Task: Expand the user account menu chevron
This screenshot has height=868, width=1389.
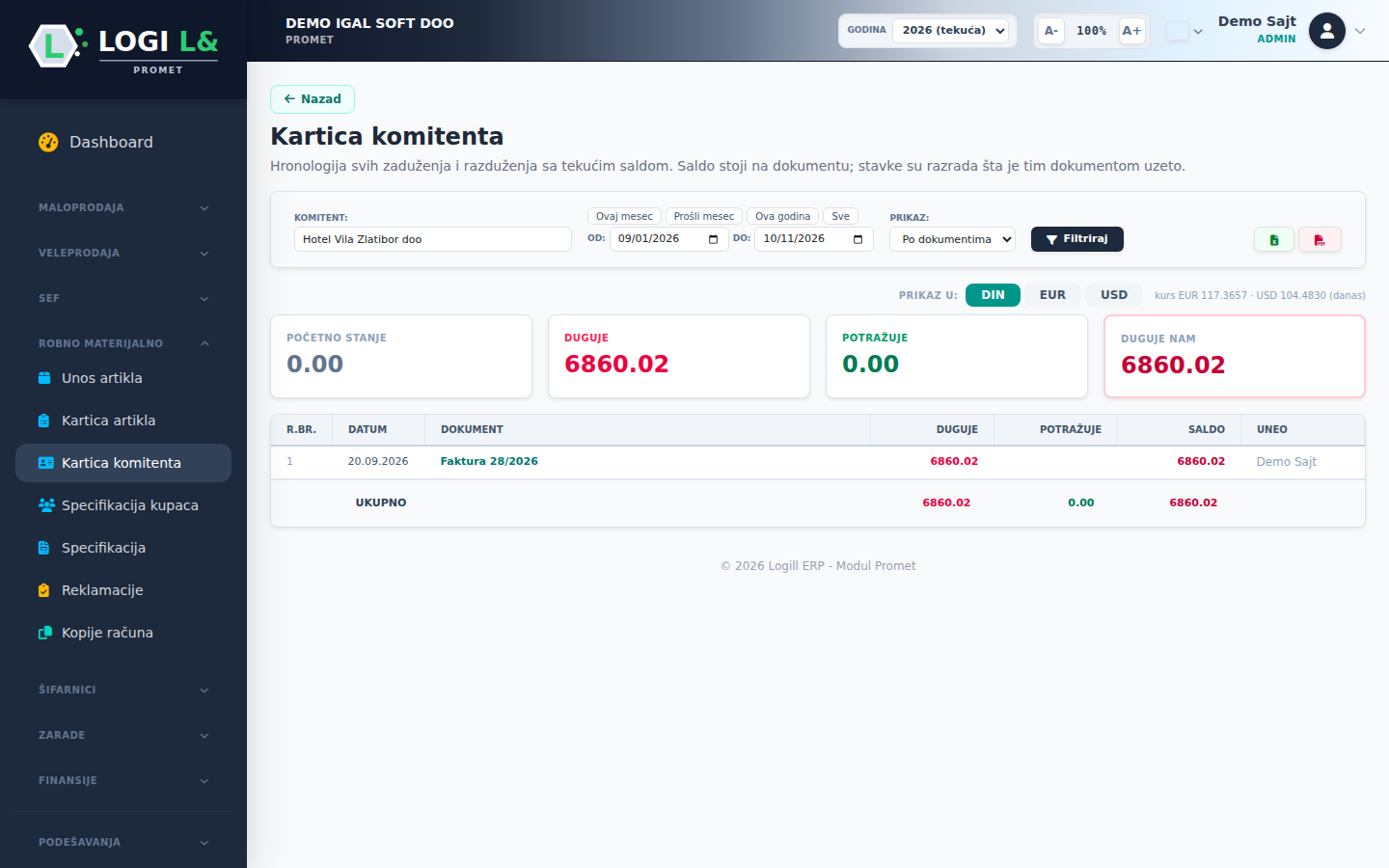Action: click(x=1360, y=31)
